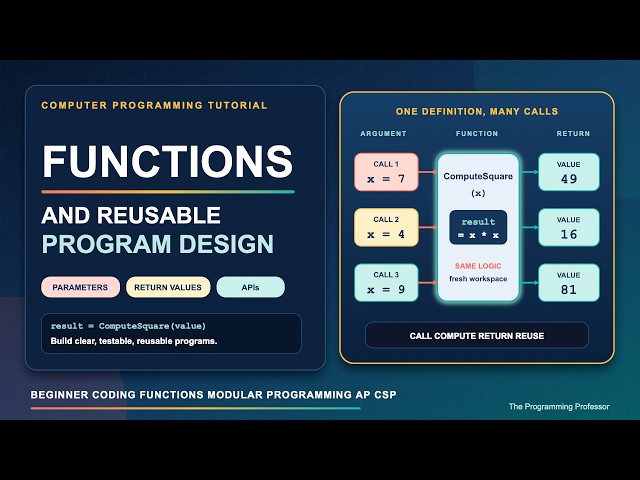
Task: Click the fresh workspace text
Action: (x=478, y=279)
